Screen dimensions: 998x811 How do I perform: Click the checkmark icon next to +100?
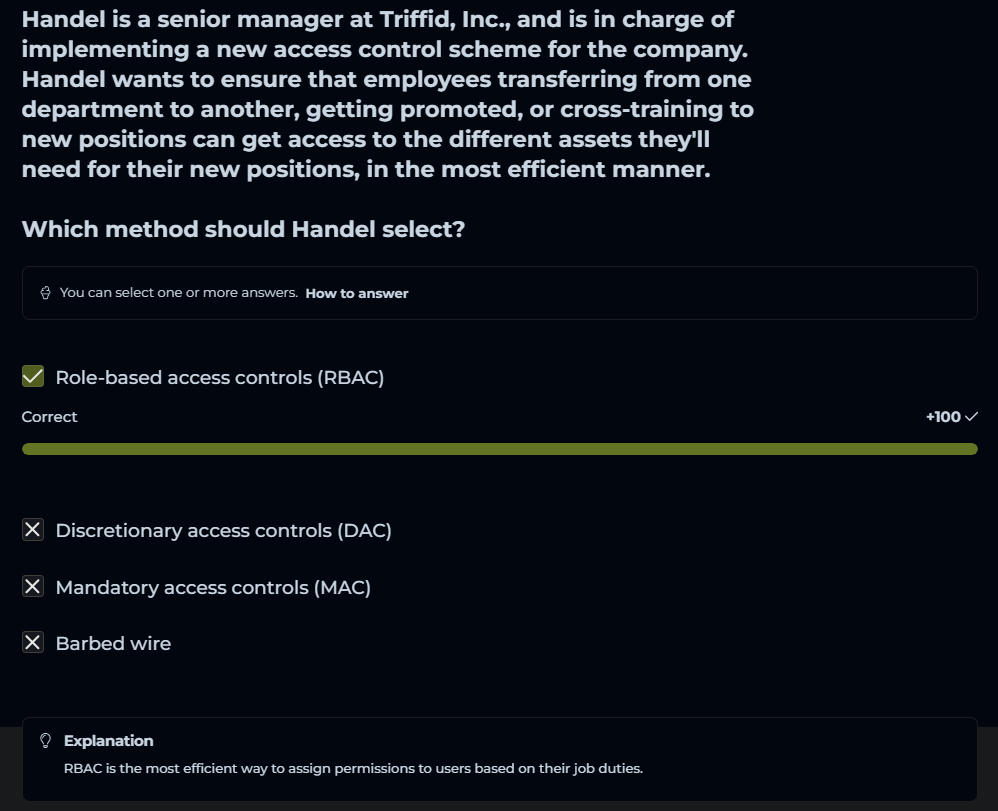pos(971,417)
